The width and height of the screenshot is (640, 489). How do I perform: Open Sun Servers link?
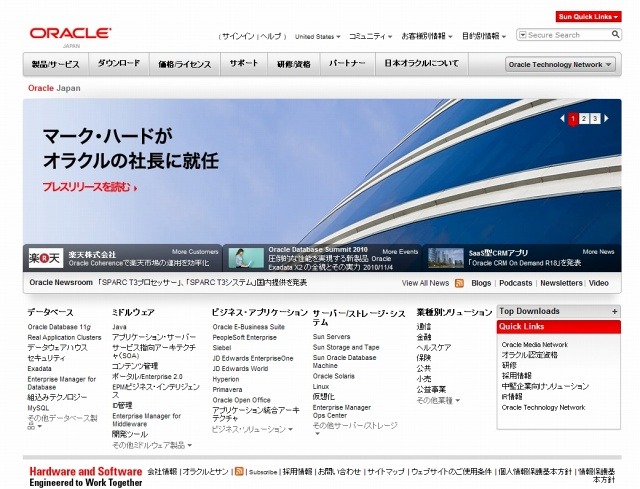[x=331, y=337]
